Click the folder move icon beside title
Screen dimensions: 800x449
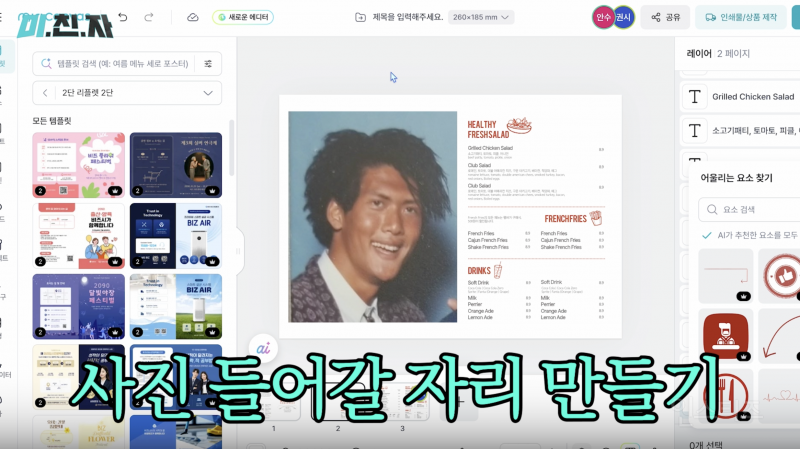pos(360,17)
